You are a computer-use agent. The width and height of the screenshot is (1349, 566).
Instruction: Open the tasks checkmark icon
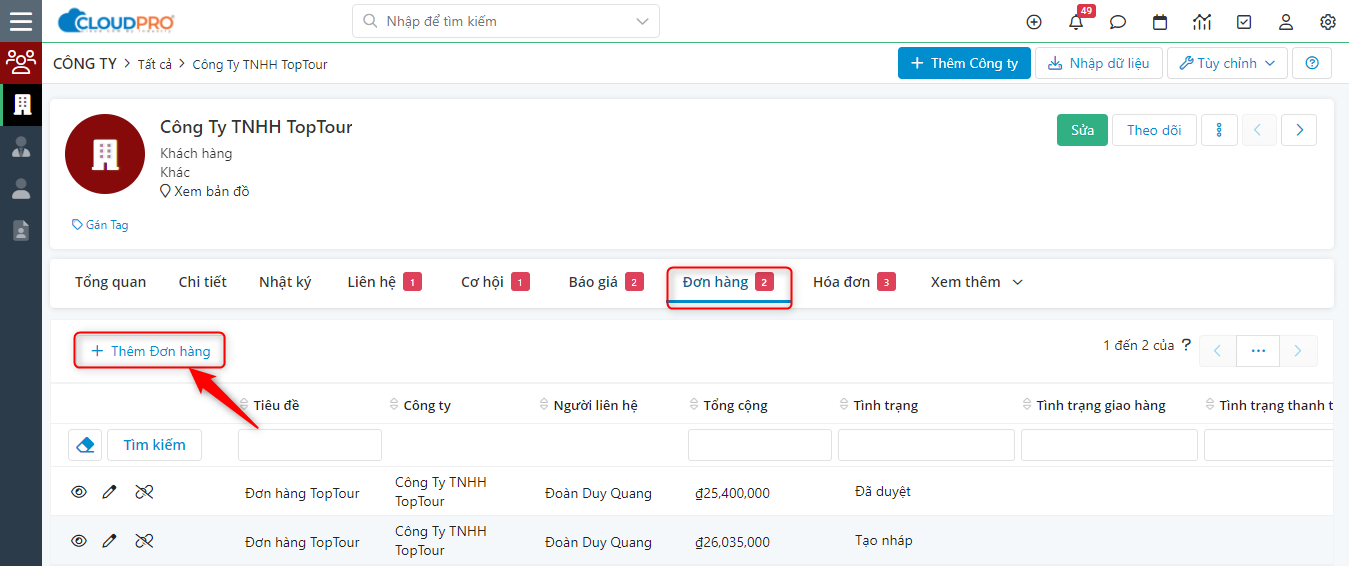(1244, 22)
